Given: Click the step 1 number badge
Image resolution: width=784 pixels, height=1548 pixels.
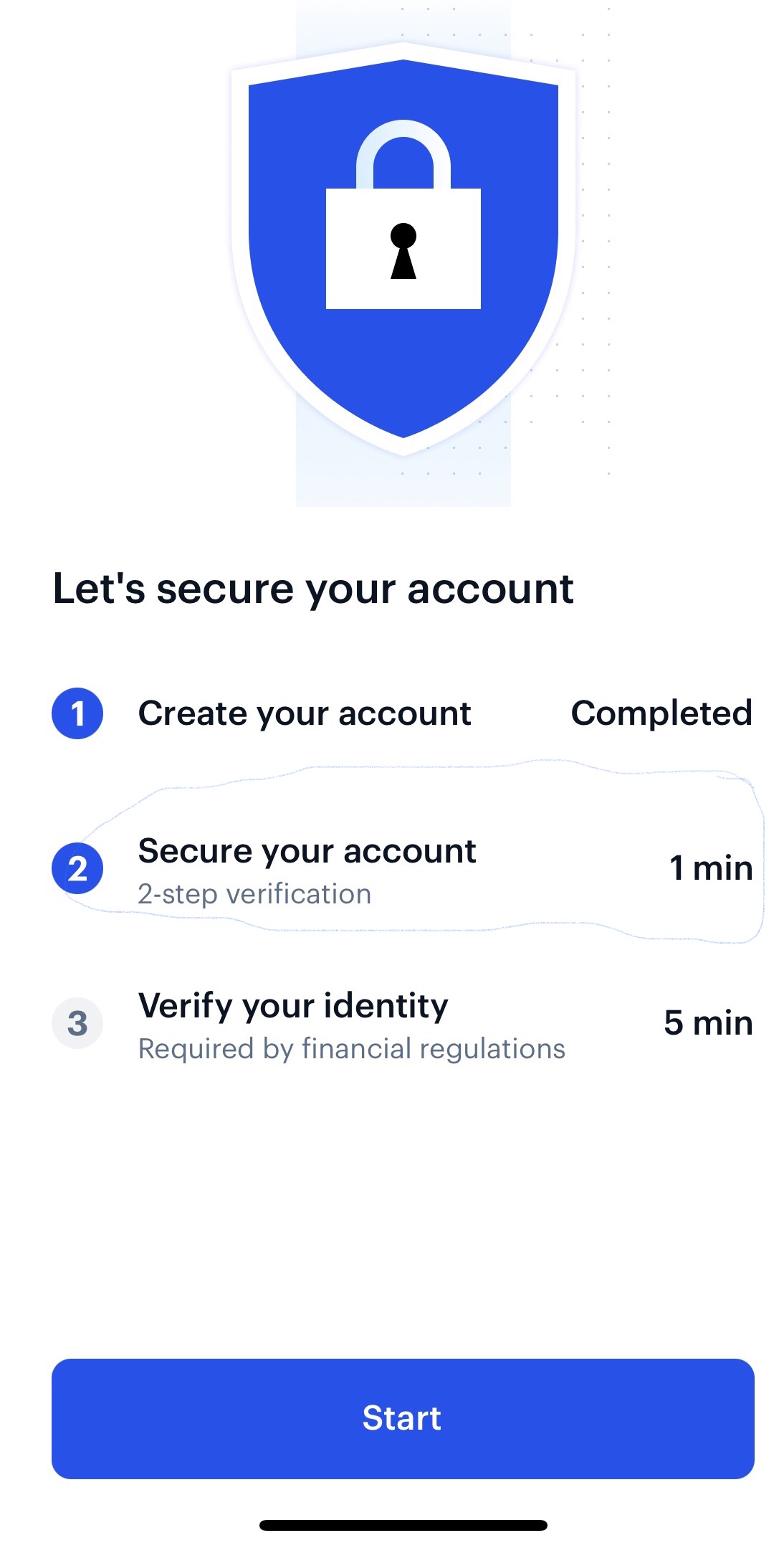Looking at the screenshot, I should click(77, 713).
